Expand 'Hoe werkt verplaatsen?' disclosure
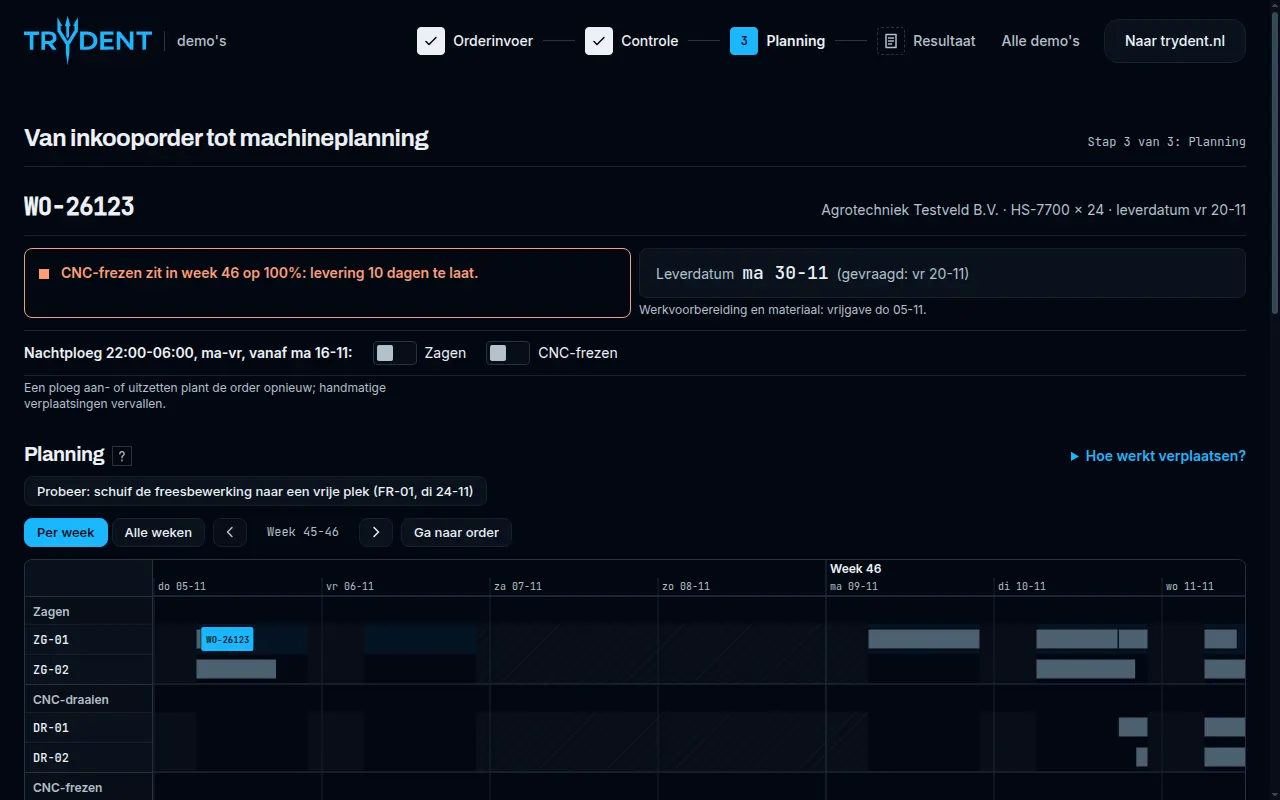1280x800 pixels. (1158, 456)
